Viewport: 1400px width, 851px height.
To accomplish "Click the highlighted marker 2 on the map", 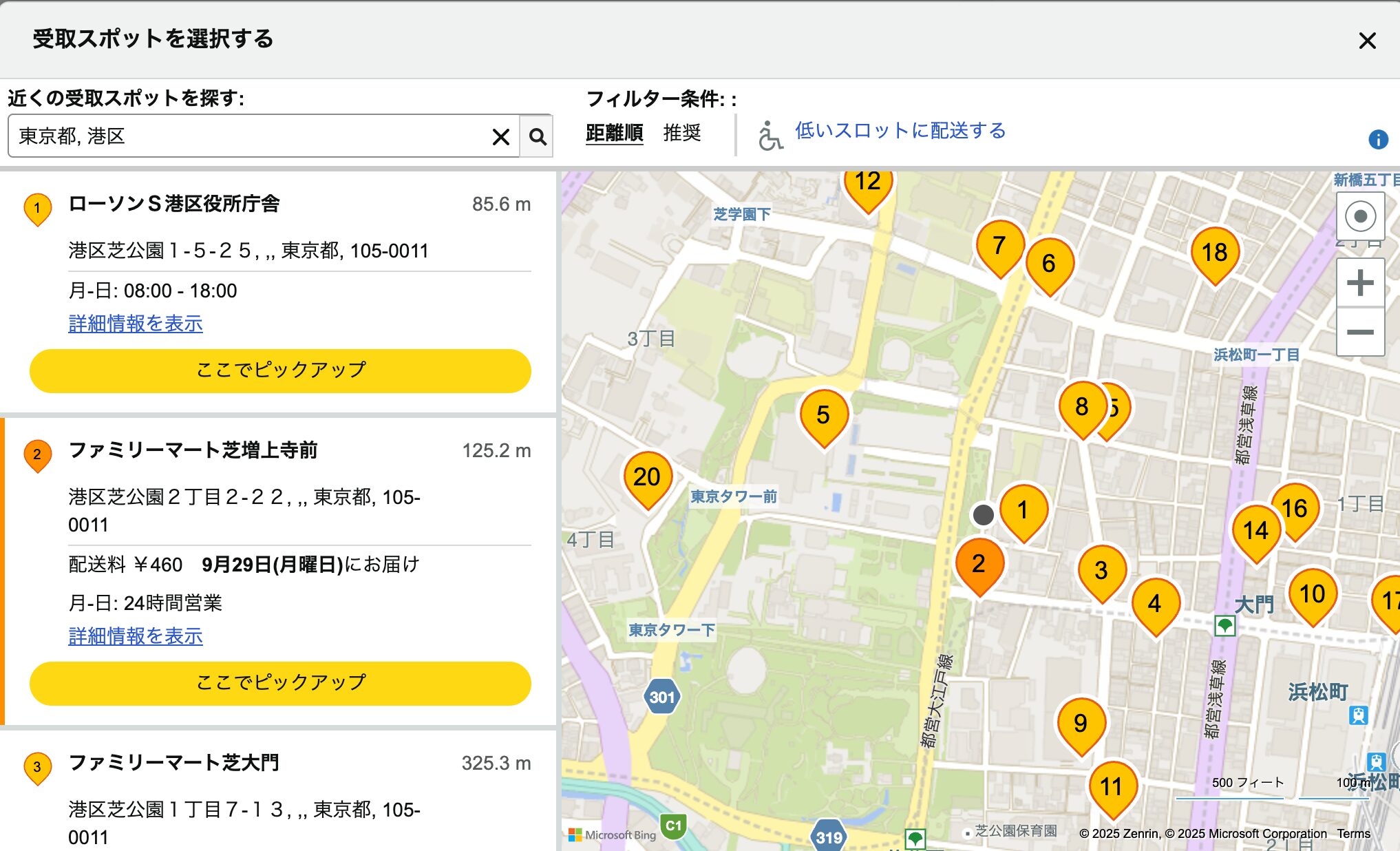I will [979, 563].
